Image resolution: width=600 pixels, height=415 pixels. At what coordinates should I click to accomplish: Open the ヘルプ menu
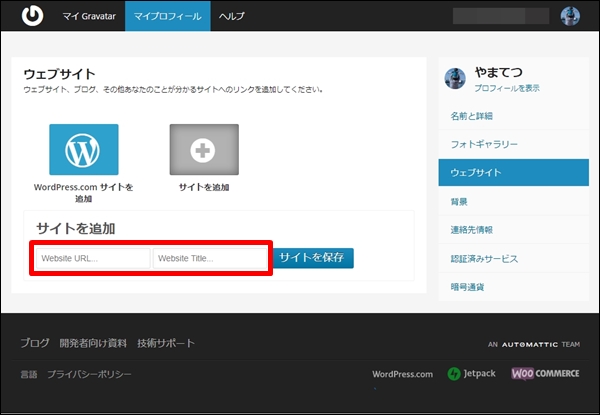pos(232,16)
